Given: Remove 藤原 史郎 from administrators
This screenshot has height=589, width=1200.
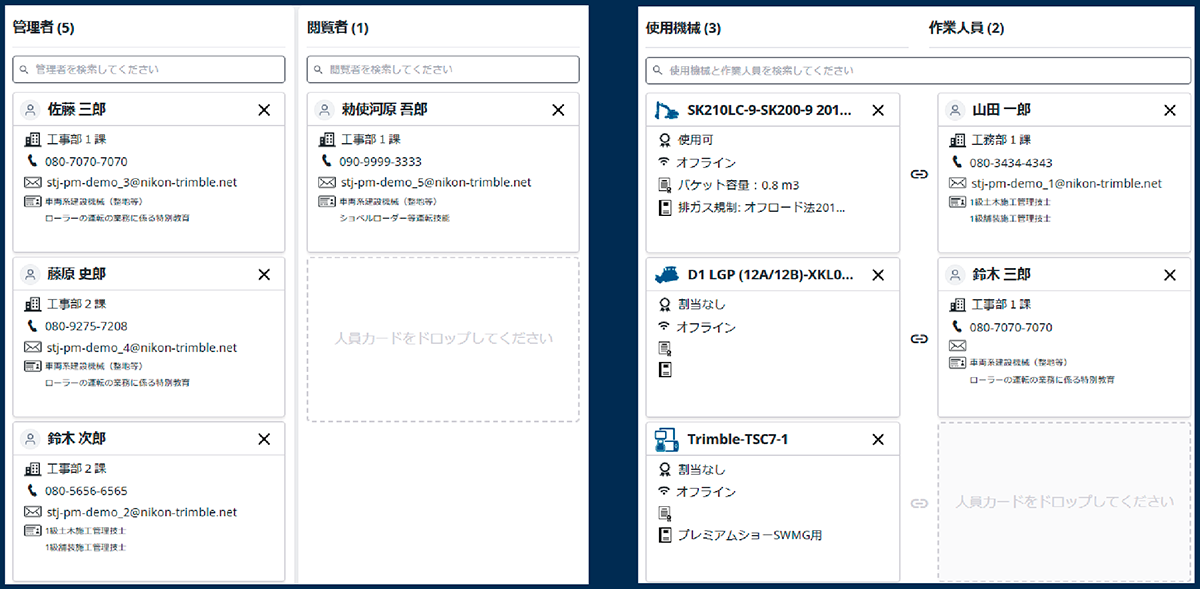Looking at the screenshot, I should 264,274.
